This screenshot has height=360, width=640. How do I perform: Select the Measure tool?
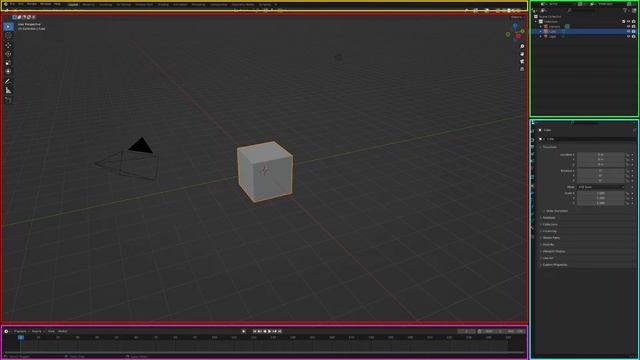8,90
